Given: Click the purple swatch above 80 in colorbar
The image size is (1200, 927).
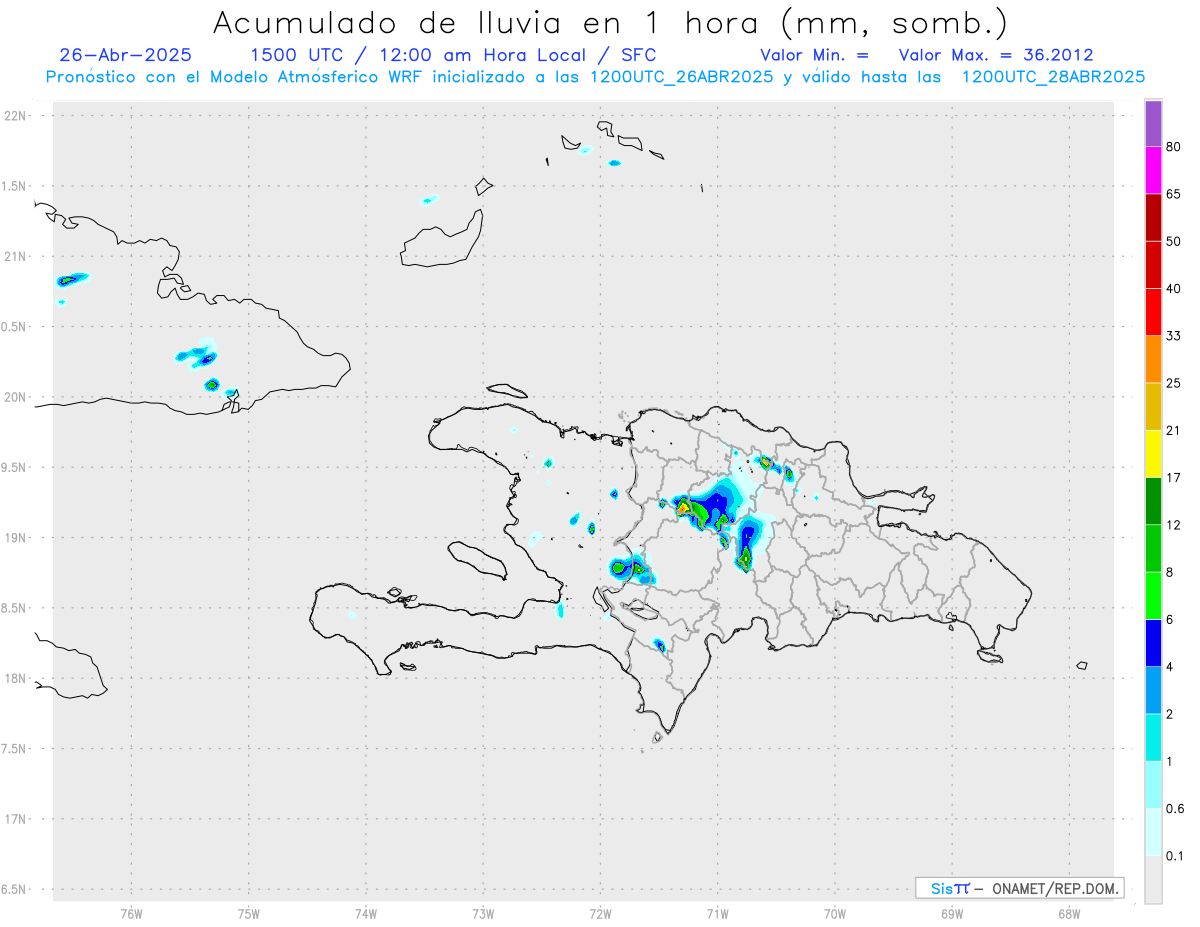Looking at the screenshot, I should 1153,124.
